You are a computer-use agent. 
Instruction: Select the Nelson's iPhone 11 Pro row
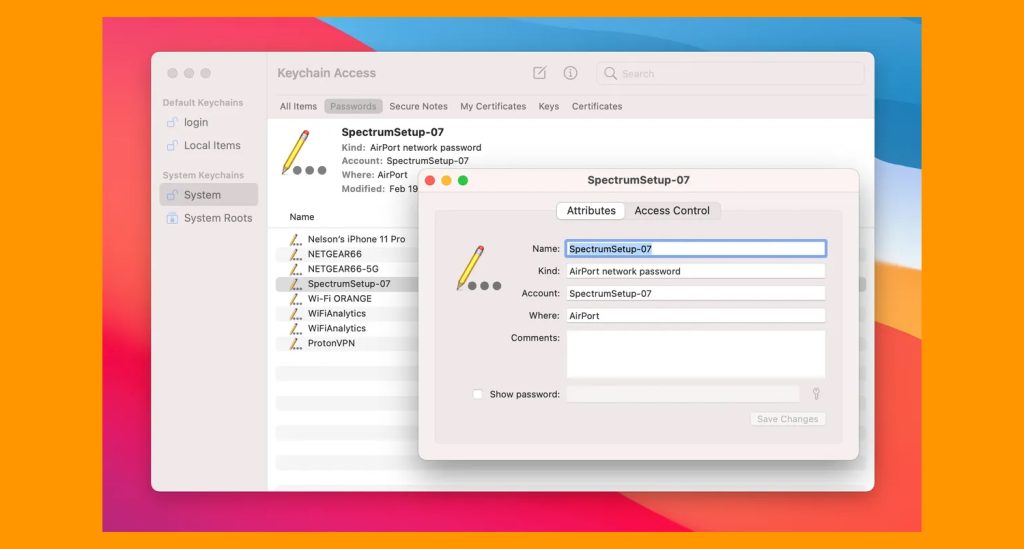point(347,239)
